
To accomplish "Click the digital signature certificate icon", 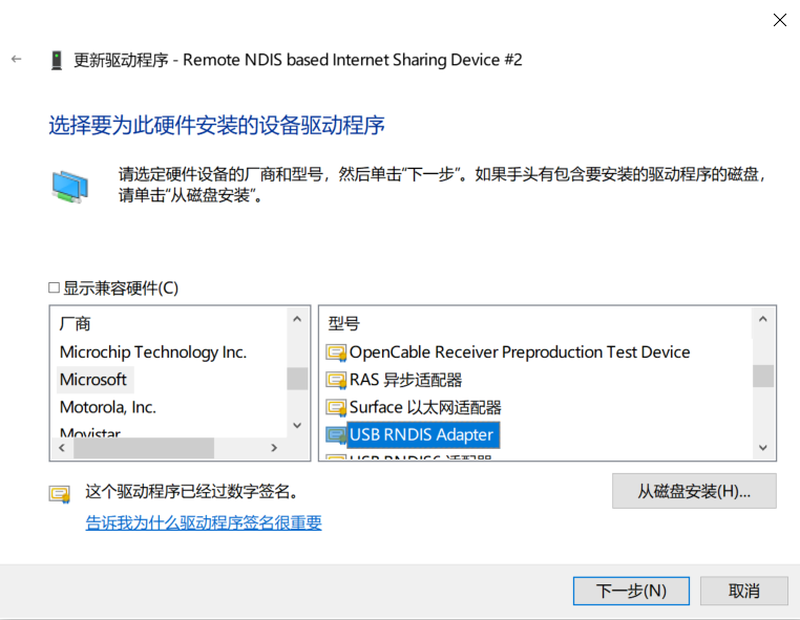I will point(61,493).
